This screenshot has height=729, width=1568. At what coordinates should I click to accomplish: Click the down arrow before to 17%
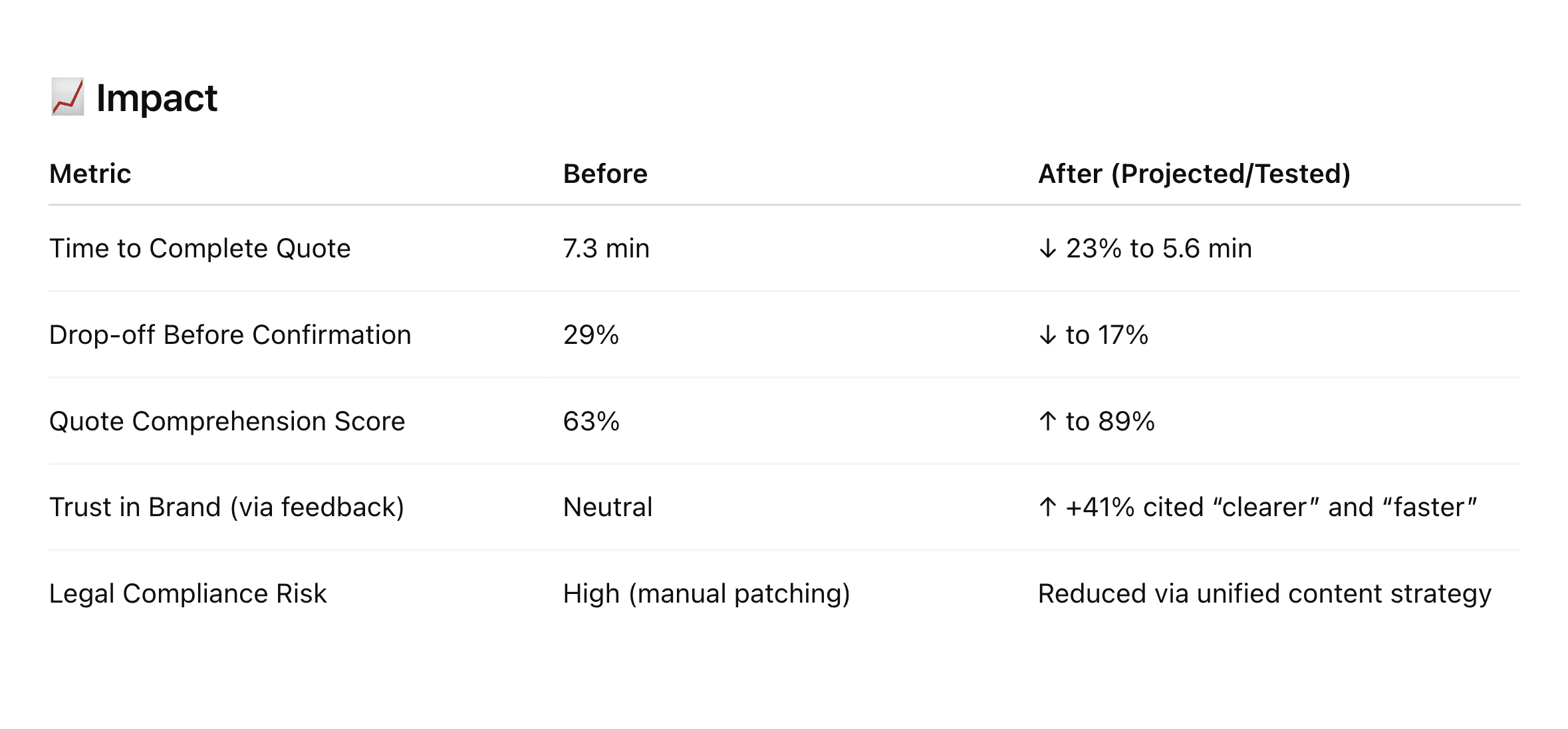[x=1047, y=335]
